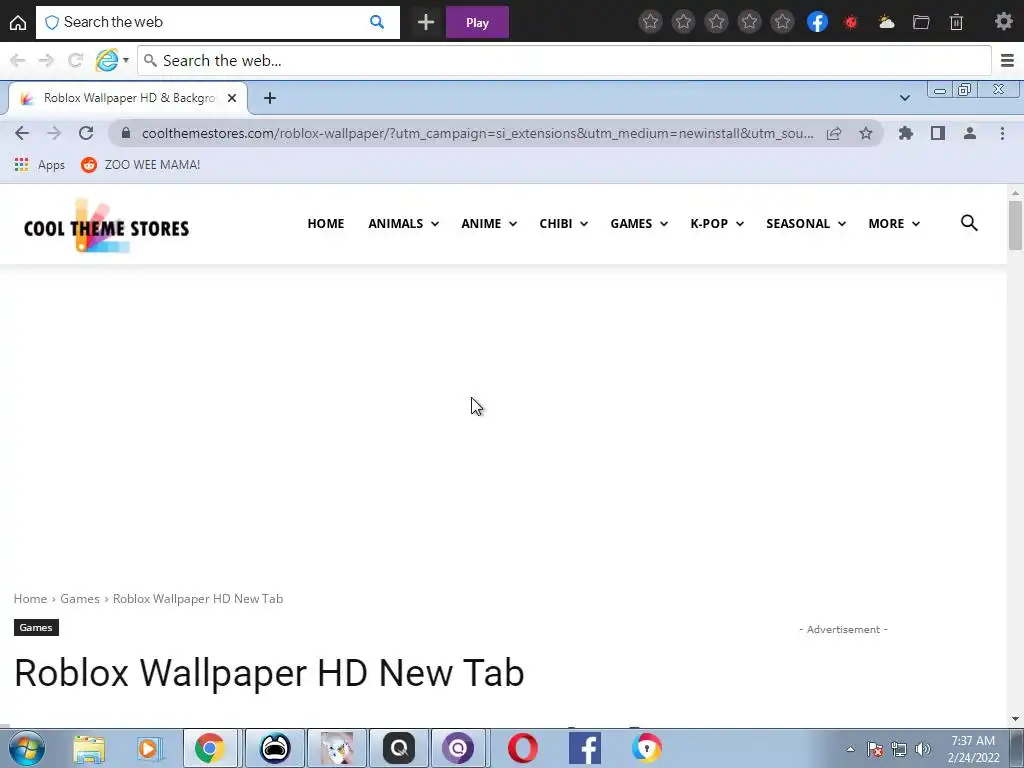Open Chrome profile icon
Viewport: 1024px width, 768px height.
click(x=970, y=133)
